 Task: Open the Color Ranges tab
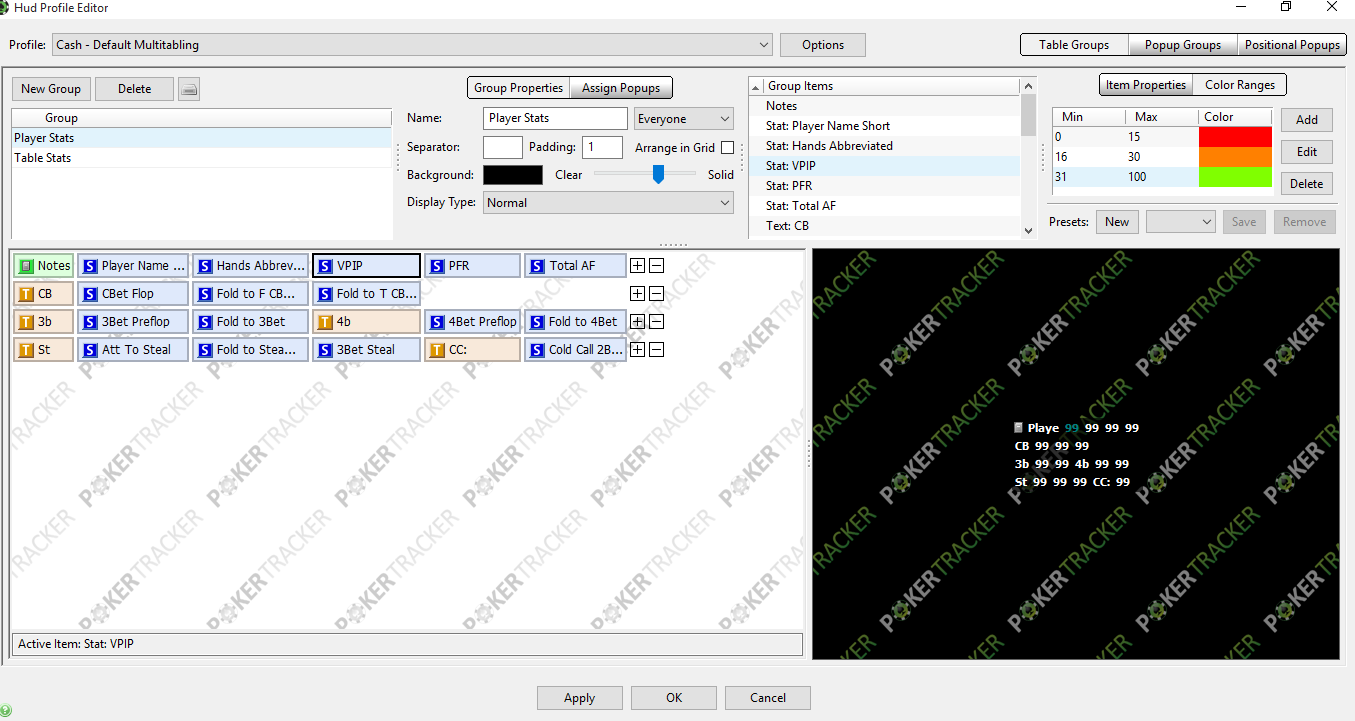click(x=1240, y=85)
